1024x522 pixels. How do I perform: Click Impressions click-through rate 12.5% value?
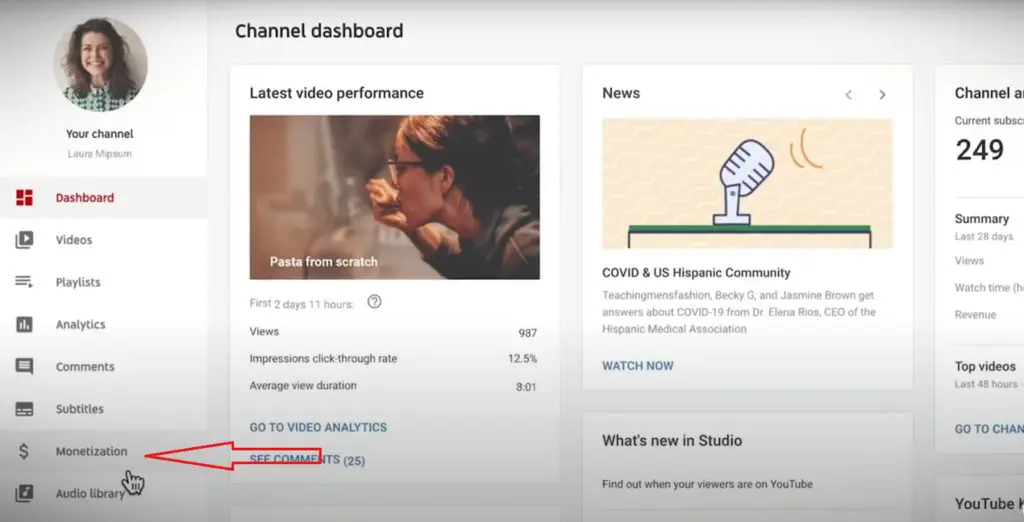(x=522, y=359)
